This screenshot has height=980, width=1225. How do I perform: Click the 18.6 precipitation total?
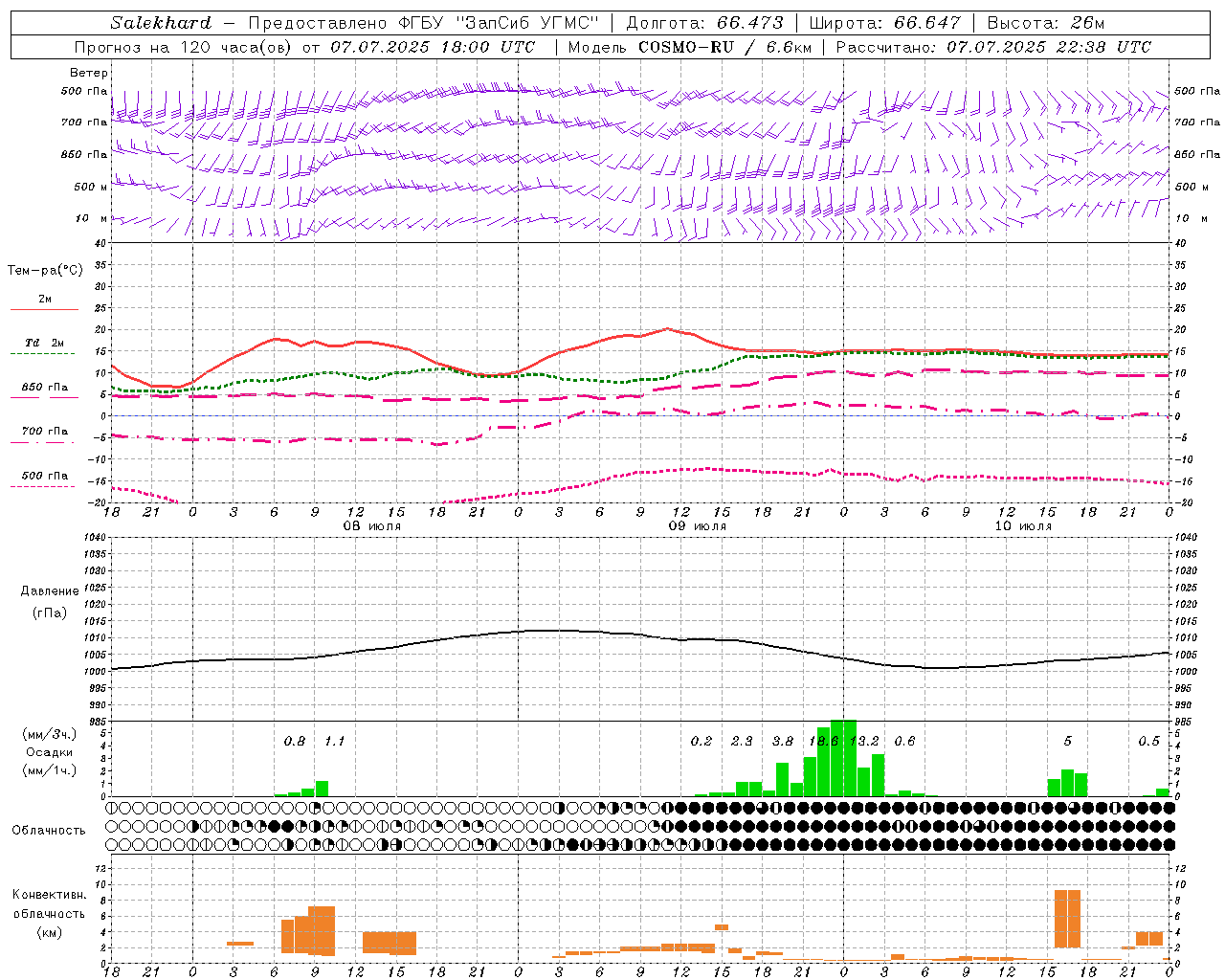click(824, 741)
